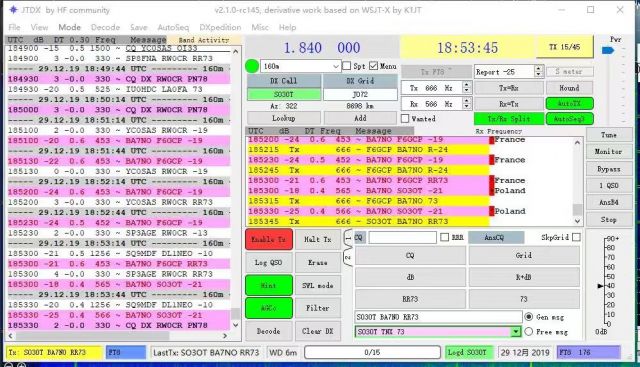Open the AutoSeq menu
The height and width of the screenshot is (367, 640).
coord(173,27)
